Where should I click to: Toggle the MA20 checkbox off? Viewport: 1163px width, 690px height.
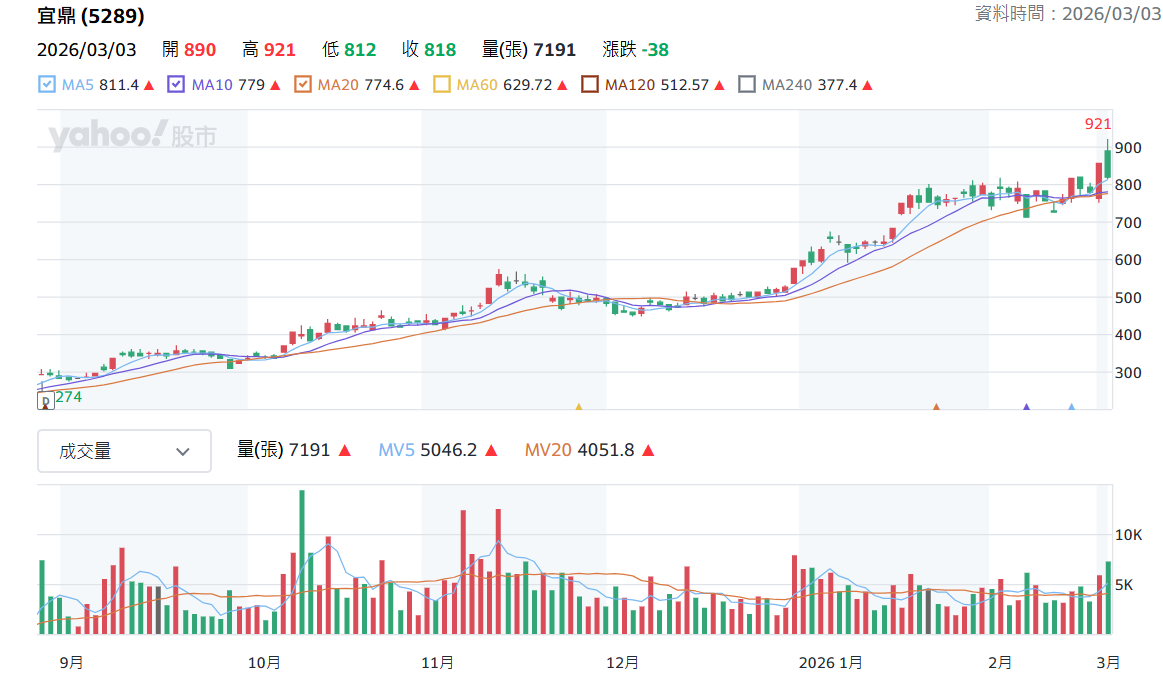[x=303, y=85]
